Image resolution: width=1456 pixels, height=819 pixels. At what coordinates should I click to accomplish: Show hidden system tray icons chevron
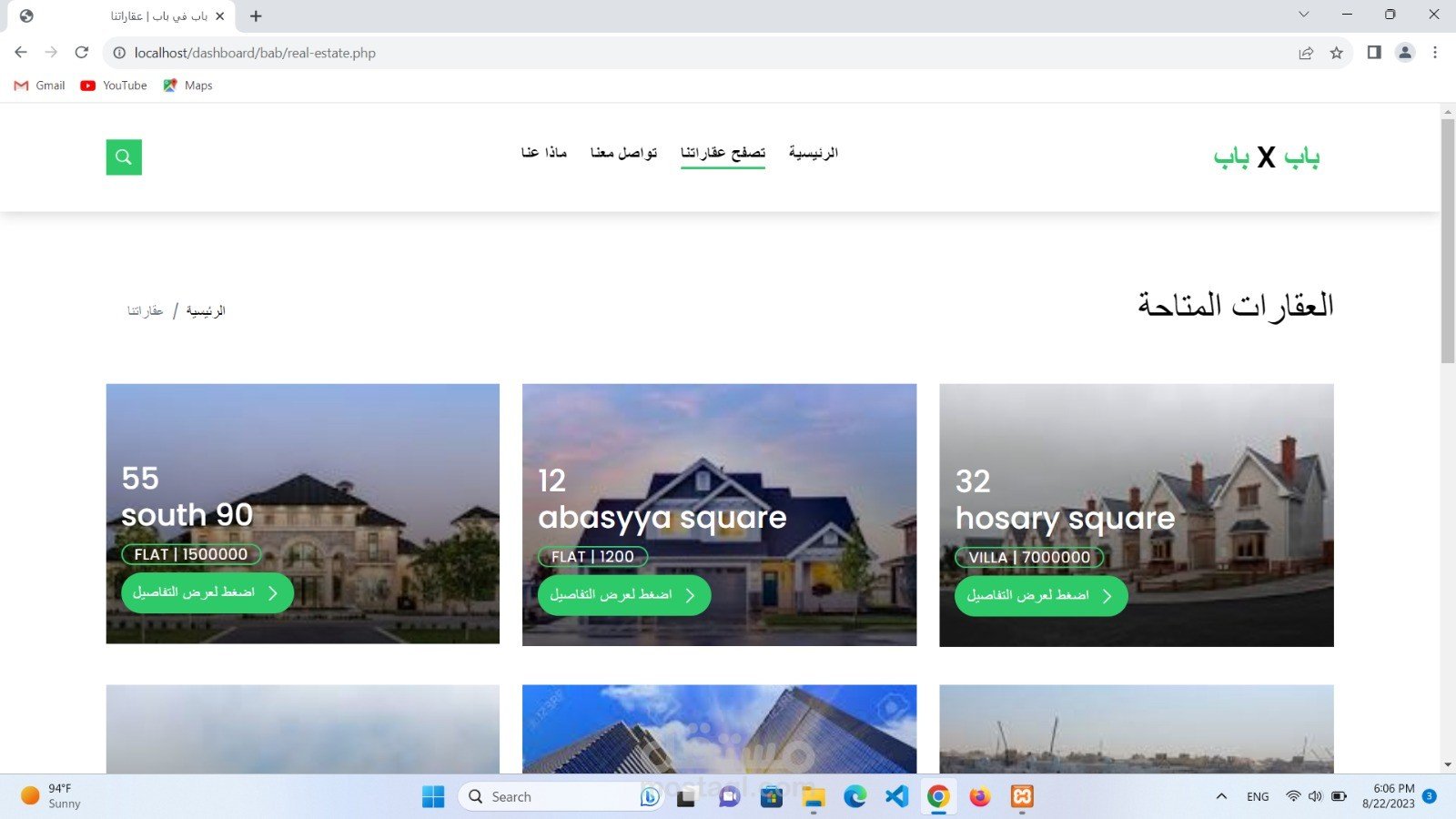tap(1221, 797)
